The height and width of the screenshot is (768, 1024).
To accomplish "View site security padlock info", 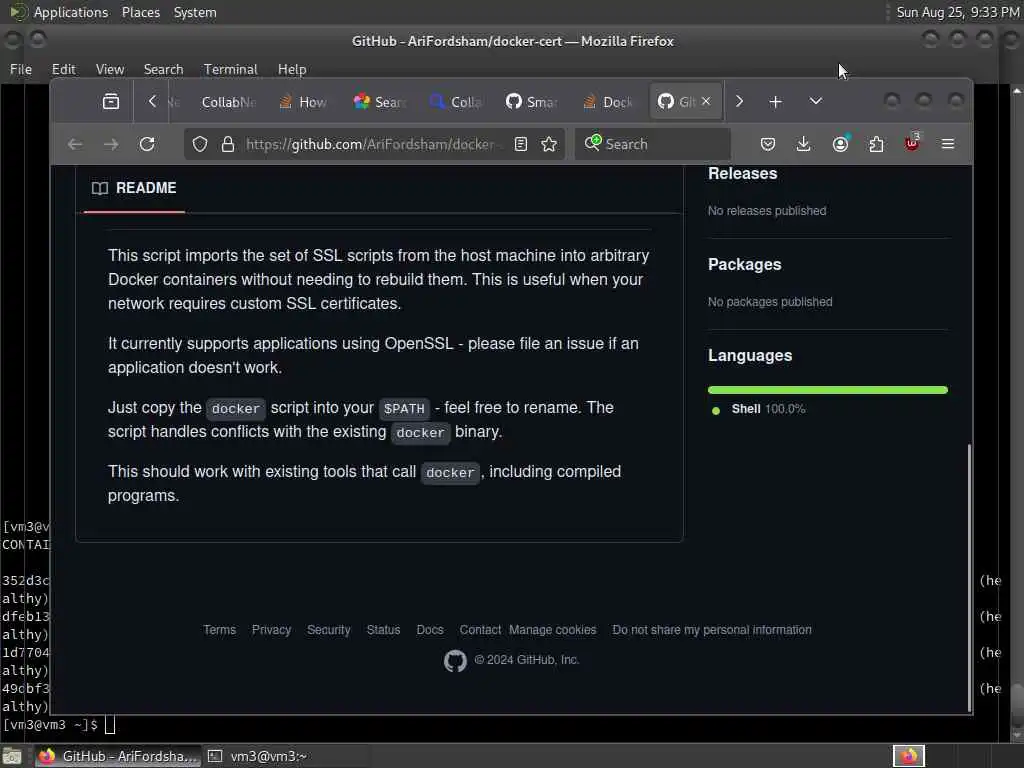I will [x=227, y=144].
